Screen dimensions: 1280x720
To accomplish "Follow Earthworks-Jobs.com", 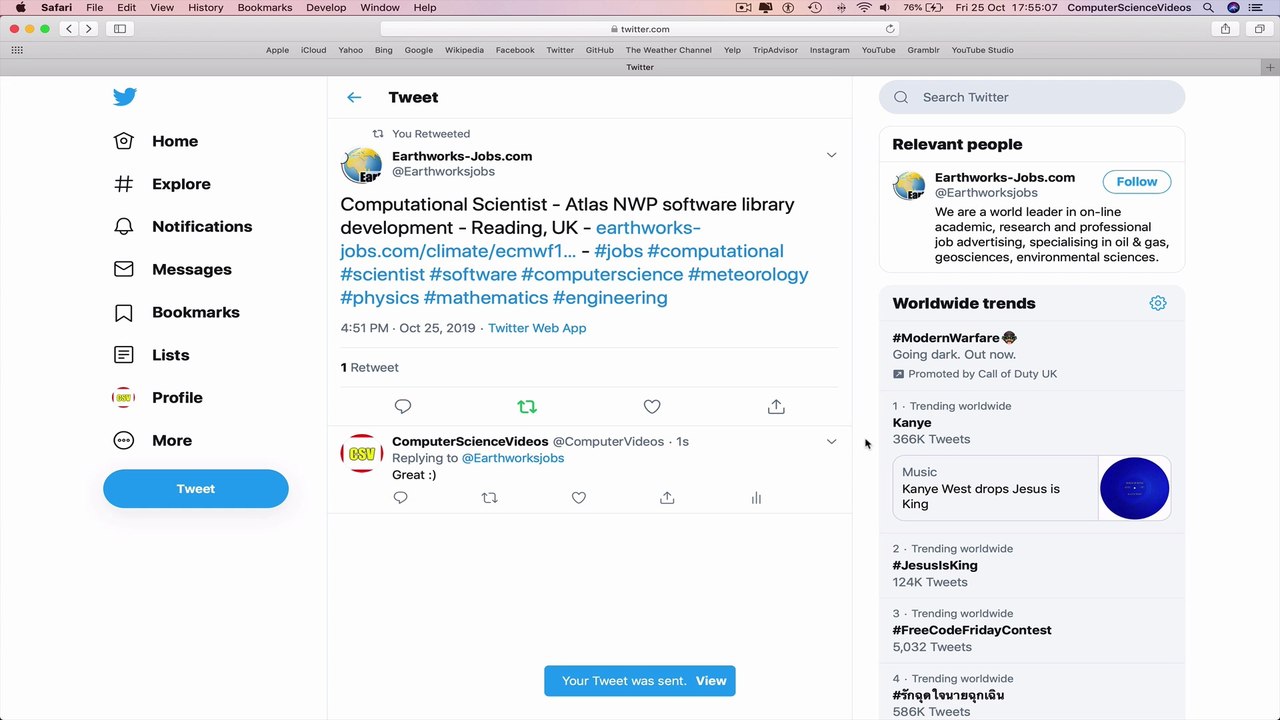I will (x=1137, y=182).
